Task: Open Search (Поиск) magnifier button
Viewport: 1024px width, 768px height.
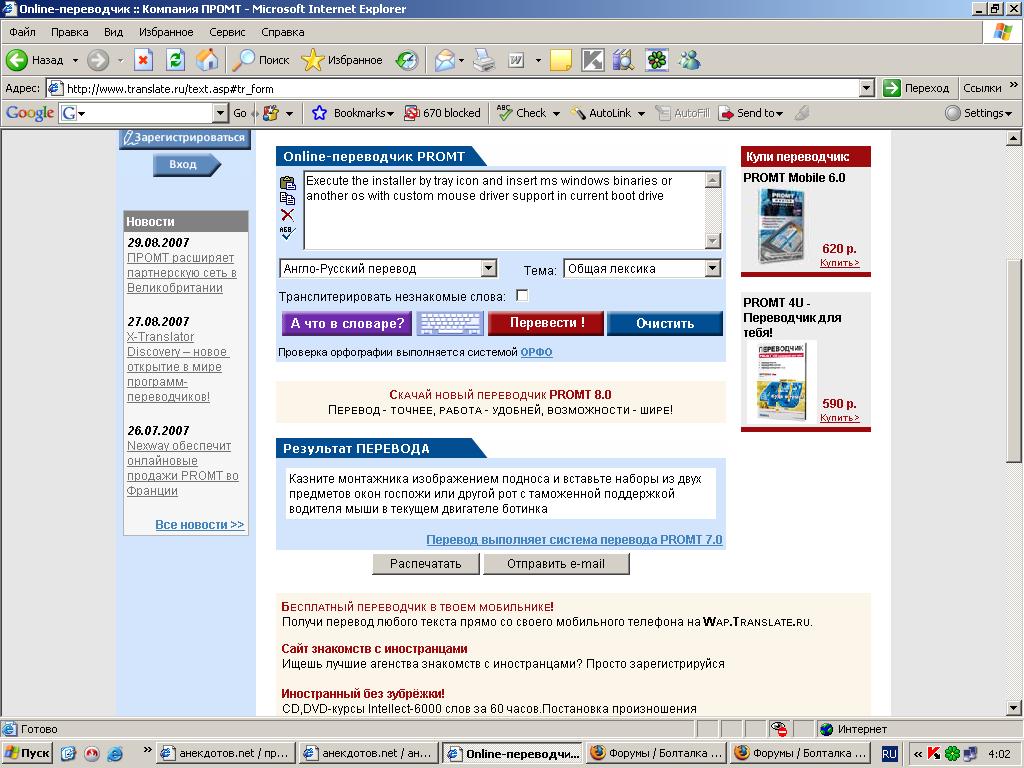Action: click(261, 60)
